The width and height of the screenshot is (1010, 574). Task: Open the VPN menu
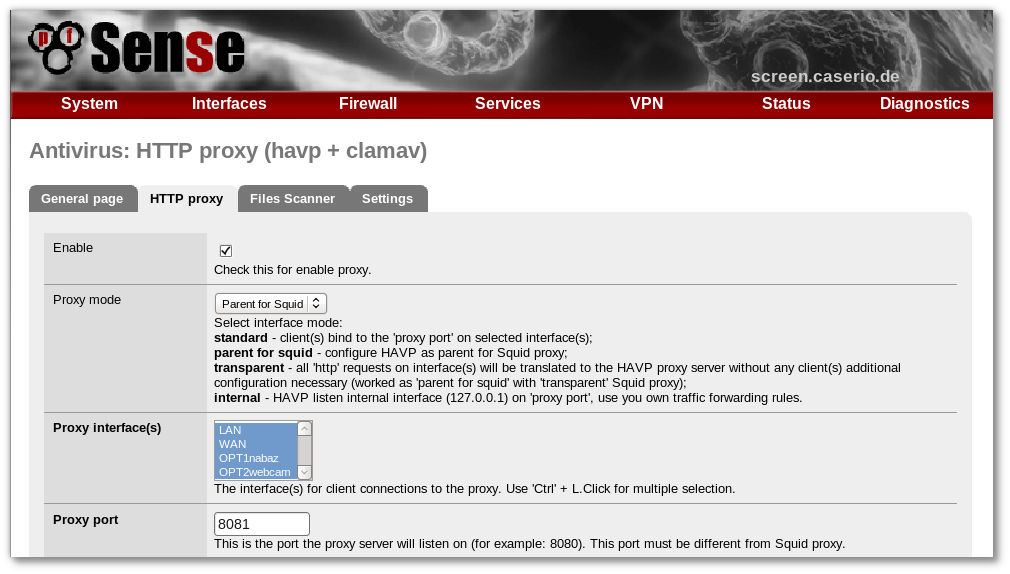[x=647, y=104]
